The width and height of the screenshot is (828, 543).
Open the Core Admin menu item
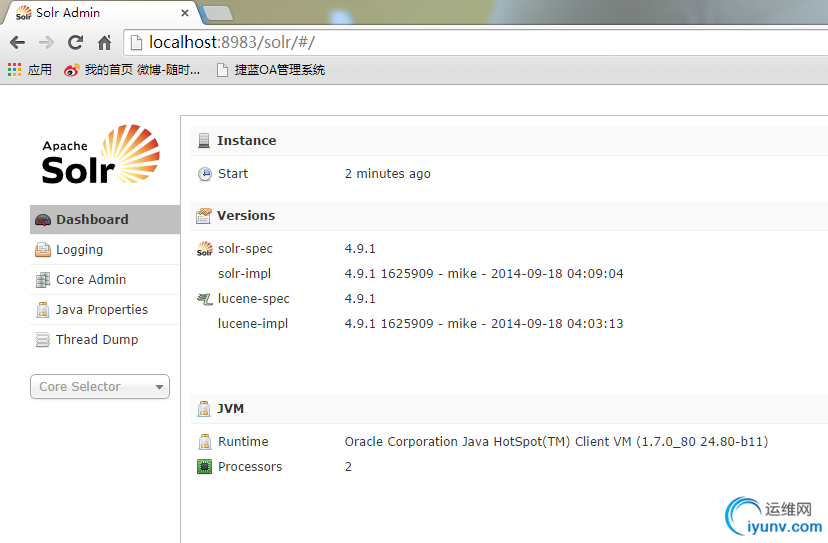(105, 279)
